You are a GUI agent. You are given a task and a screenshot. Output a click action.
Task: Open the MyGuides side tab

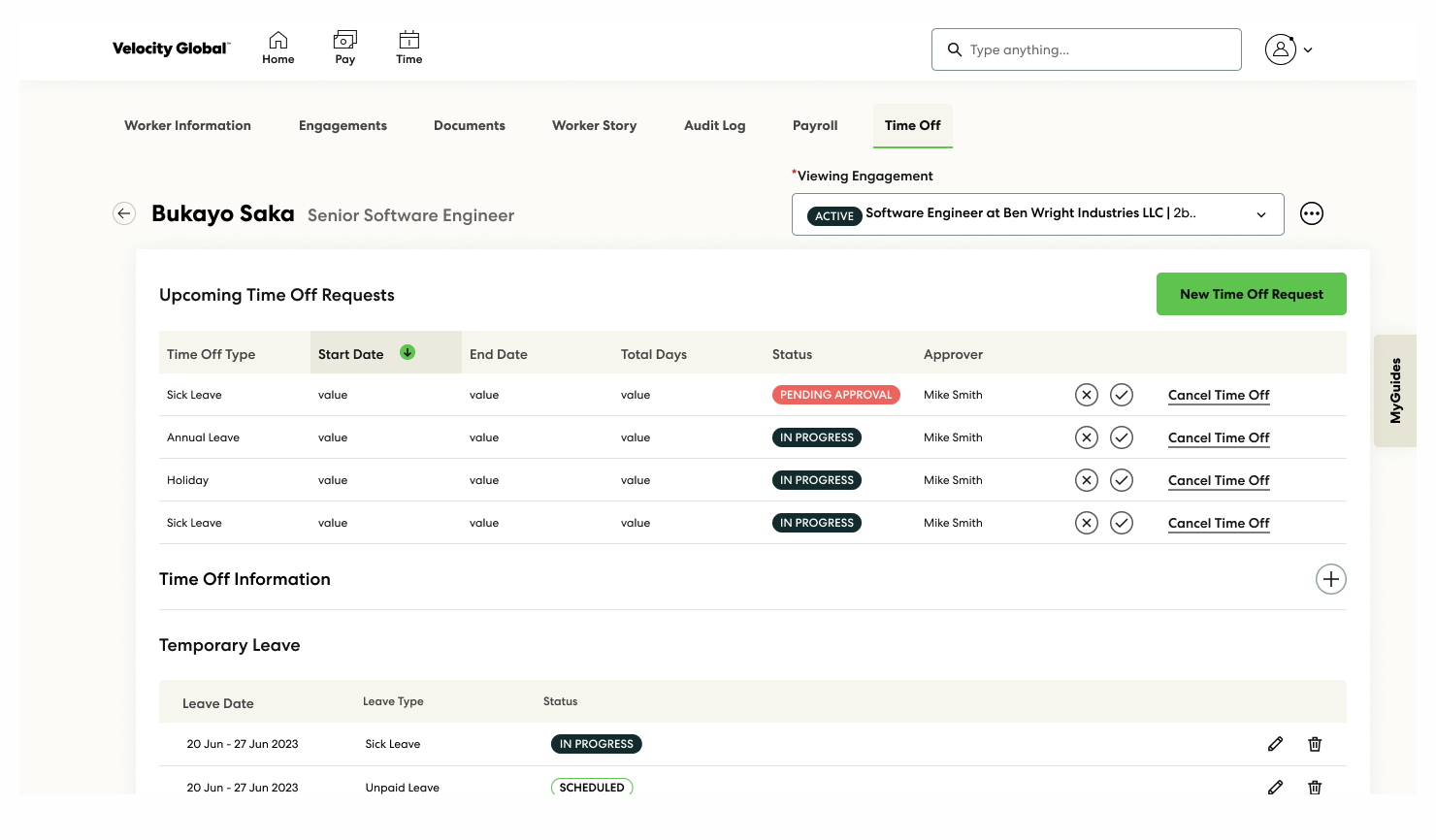(x=1395, y=391)
